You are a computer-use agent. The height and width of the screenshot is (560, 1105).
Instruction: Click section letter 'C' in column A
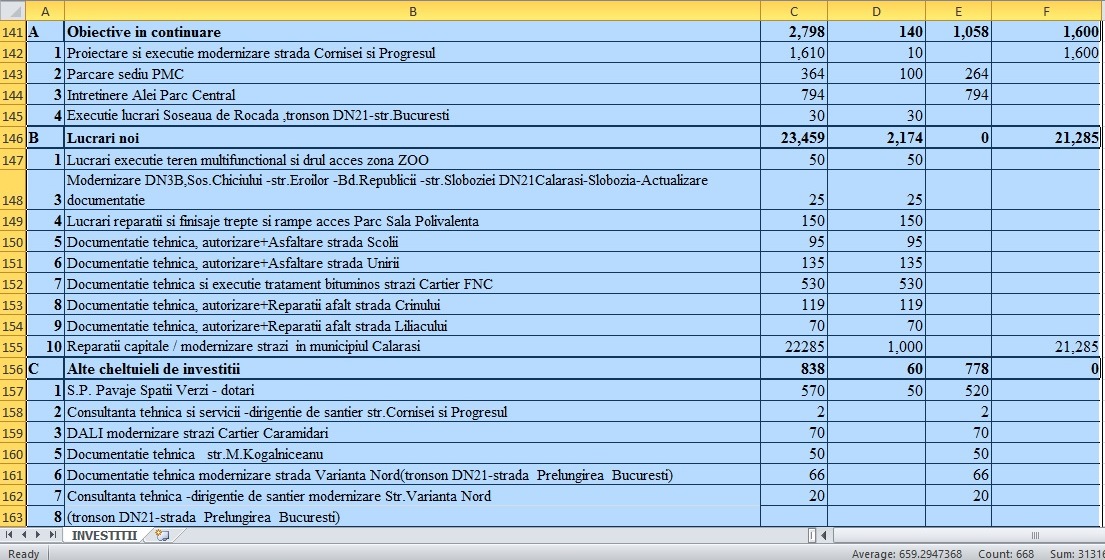click(x=45, y=369)
